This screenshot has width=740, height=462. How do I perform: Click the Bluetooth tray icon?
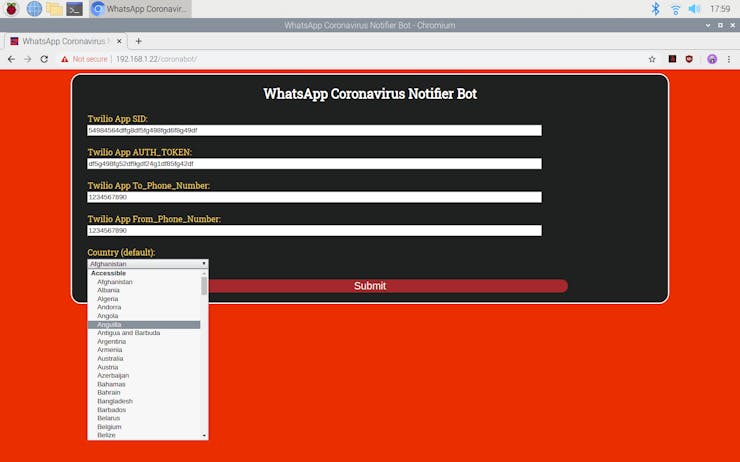[x=655, y=8]
